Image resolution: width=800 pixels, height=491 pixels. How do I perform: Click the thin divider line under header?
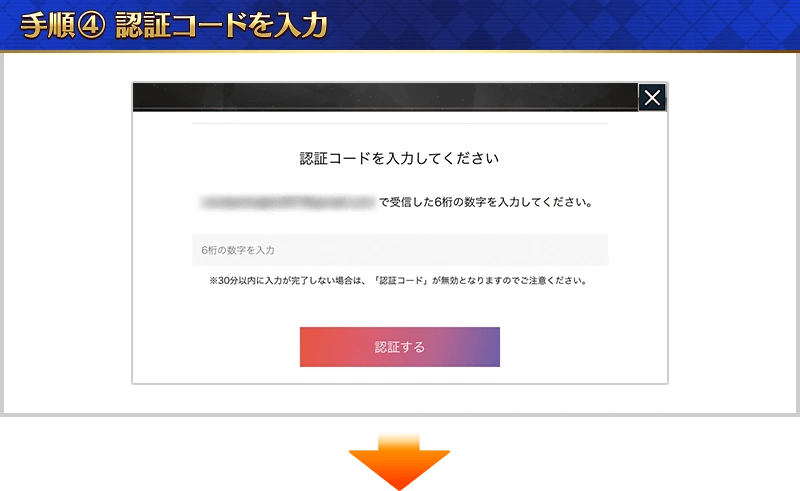(x=400, y=123)
